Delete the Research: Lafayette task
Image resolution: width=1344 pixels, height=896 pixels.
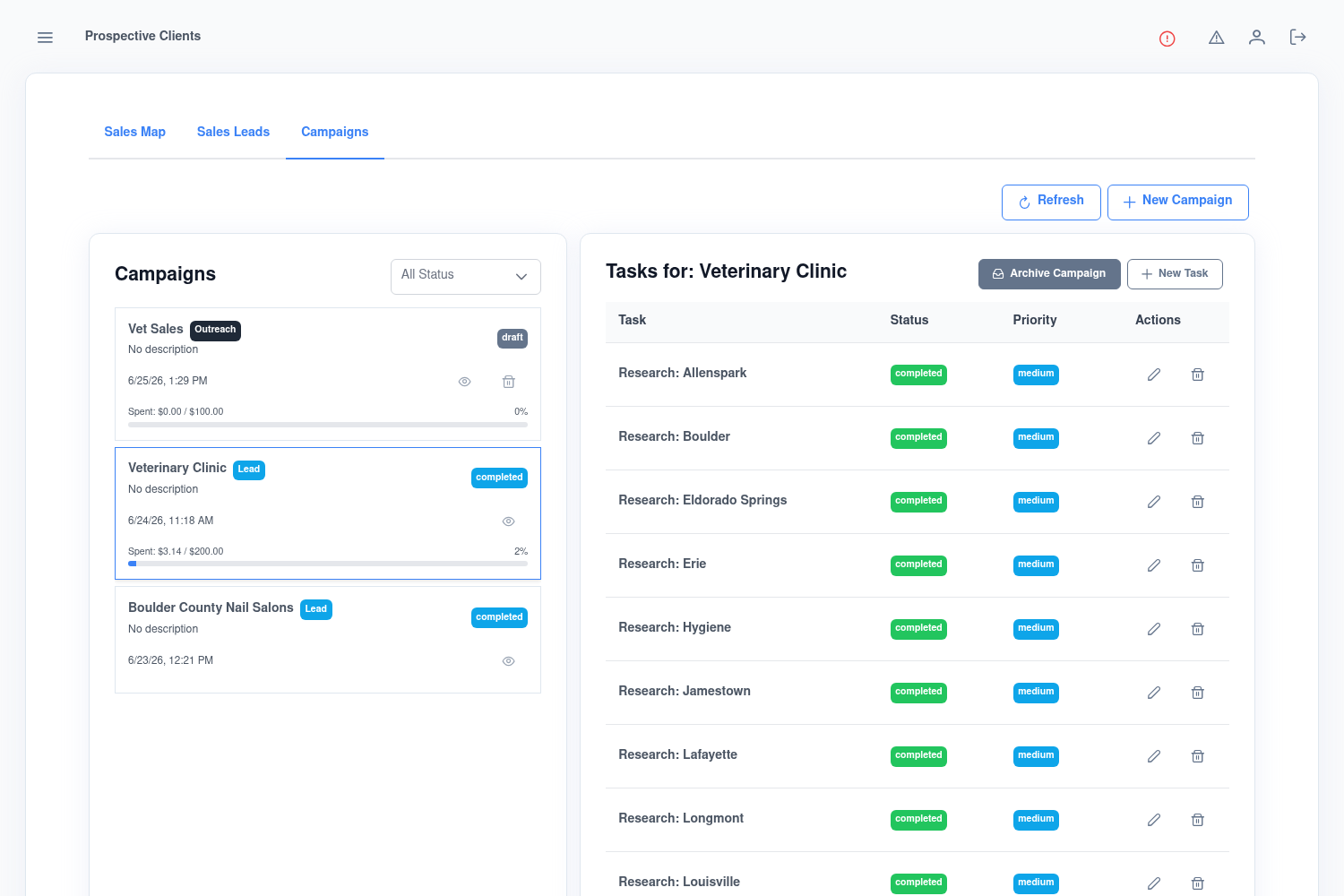coord(1197,756)
